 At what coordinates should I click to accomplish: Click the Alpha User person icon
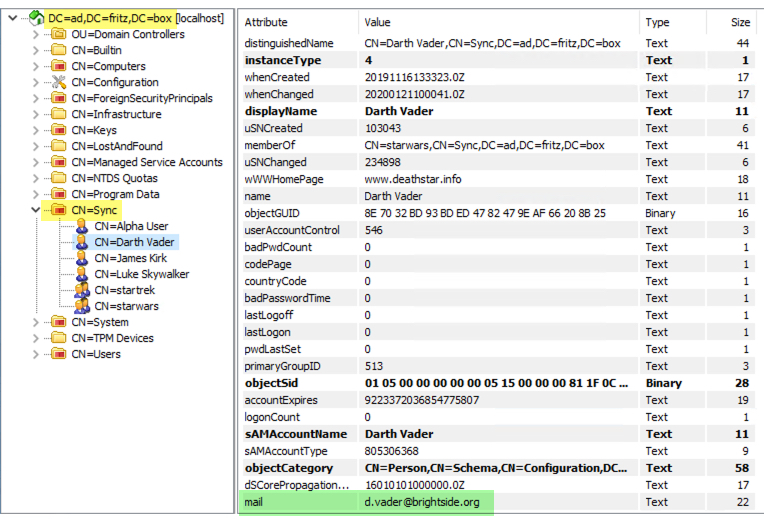point(82,226)
